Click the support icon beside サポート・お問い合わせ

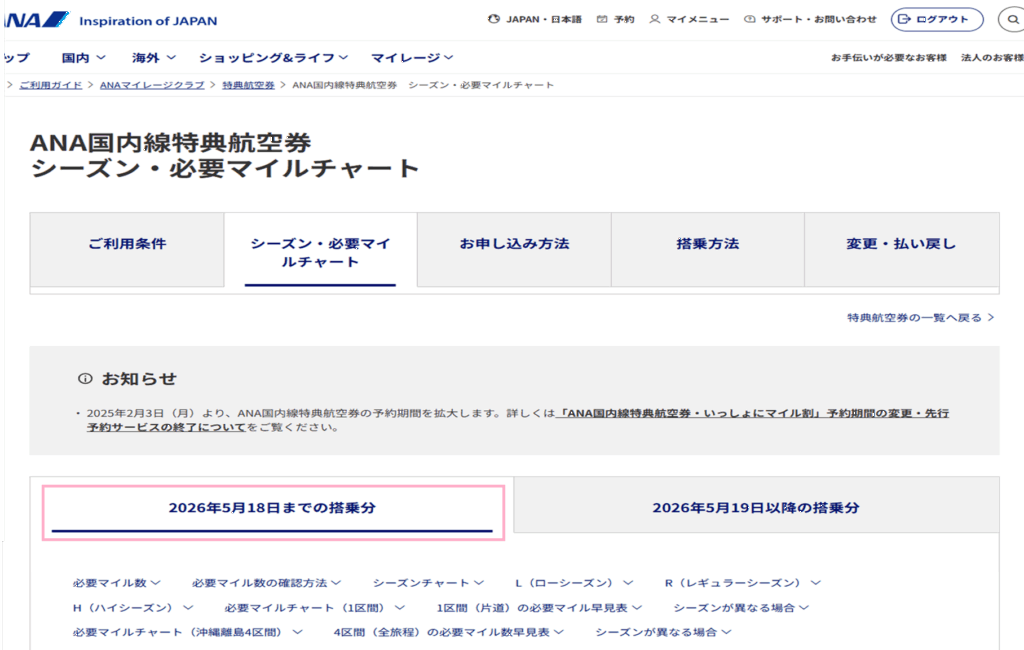tap(750, 20)
